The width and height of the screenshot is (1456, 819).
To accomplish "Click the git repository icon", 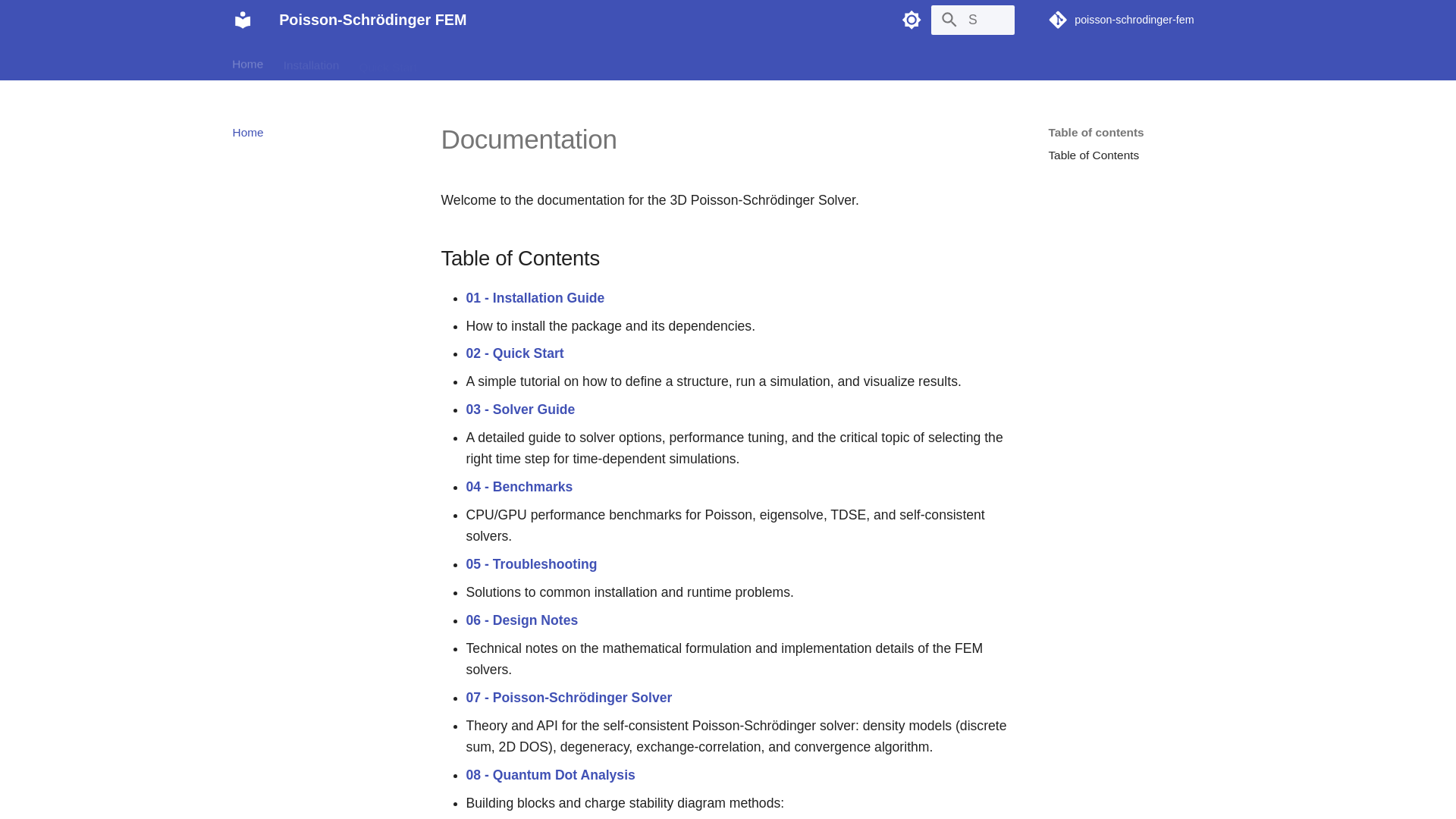I will (x=1058, y=20).
